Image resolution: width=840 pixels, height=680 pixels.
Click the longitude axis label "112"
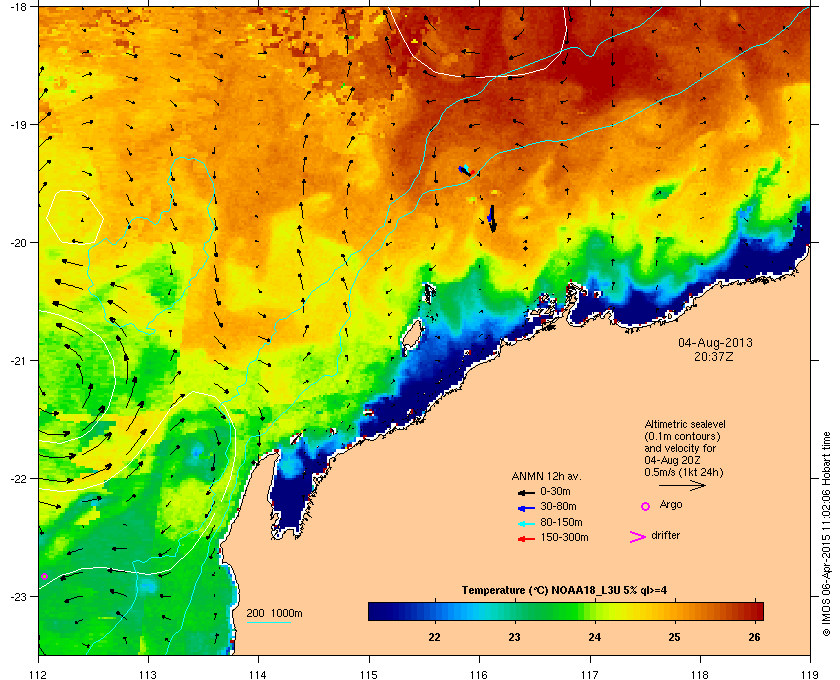tap(39, 674)
